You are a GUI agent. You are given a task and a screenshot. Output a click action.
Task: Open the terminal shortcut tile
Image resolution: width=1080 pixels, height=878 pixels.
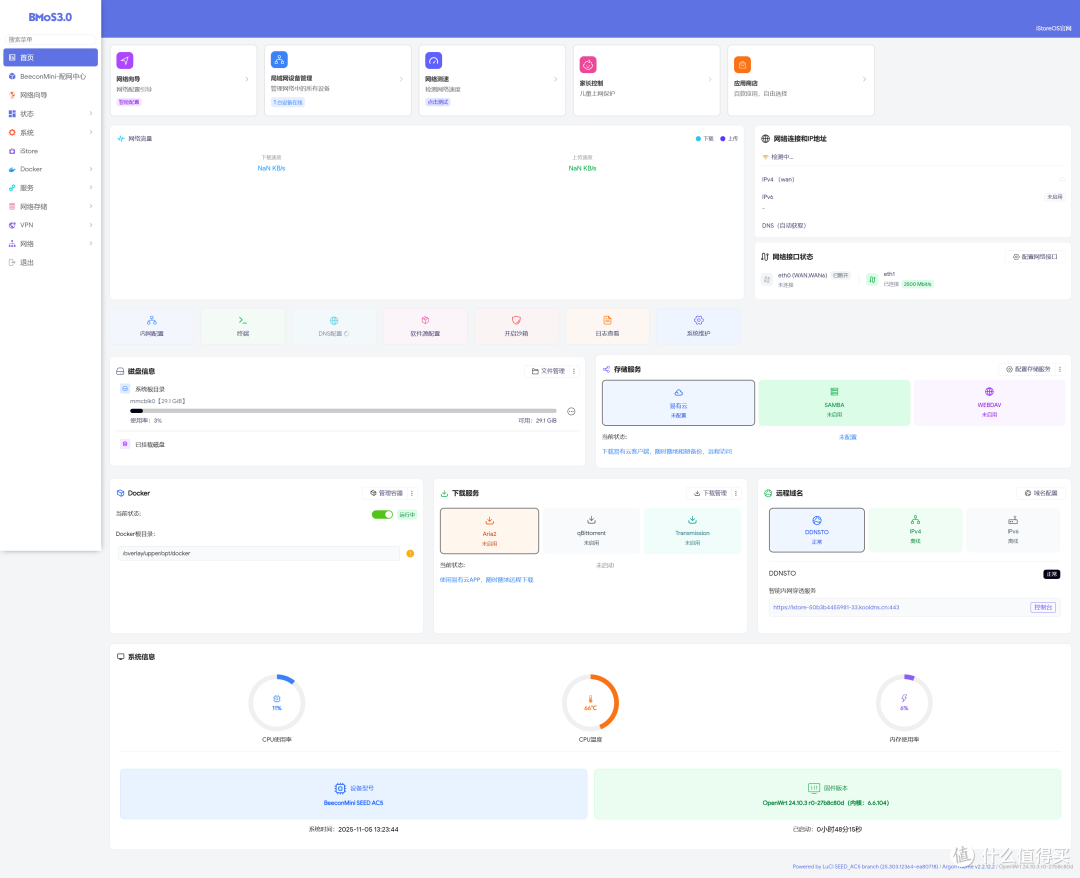tap(242, 326)
